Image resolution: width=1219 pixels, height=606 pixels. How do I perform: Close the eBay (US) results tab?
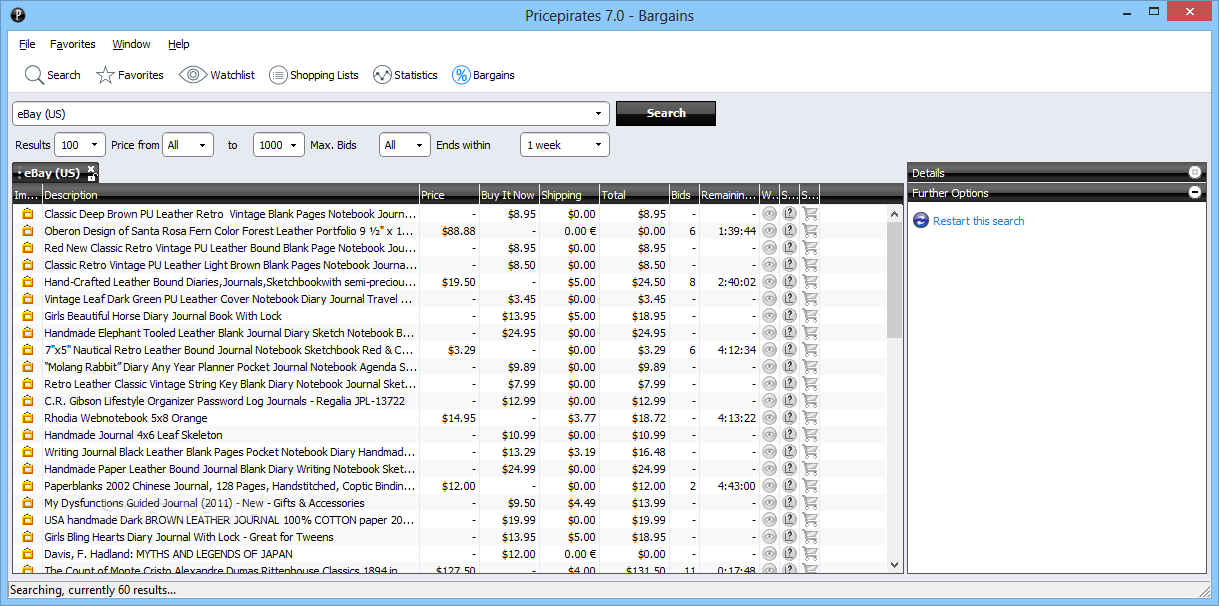(91, 168)
